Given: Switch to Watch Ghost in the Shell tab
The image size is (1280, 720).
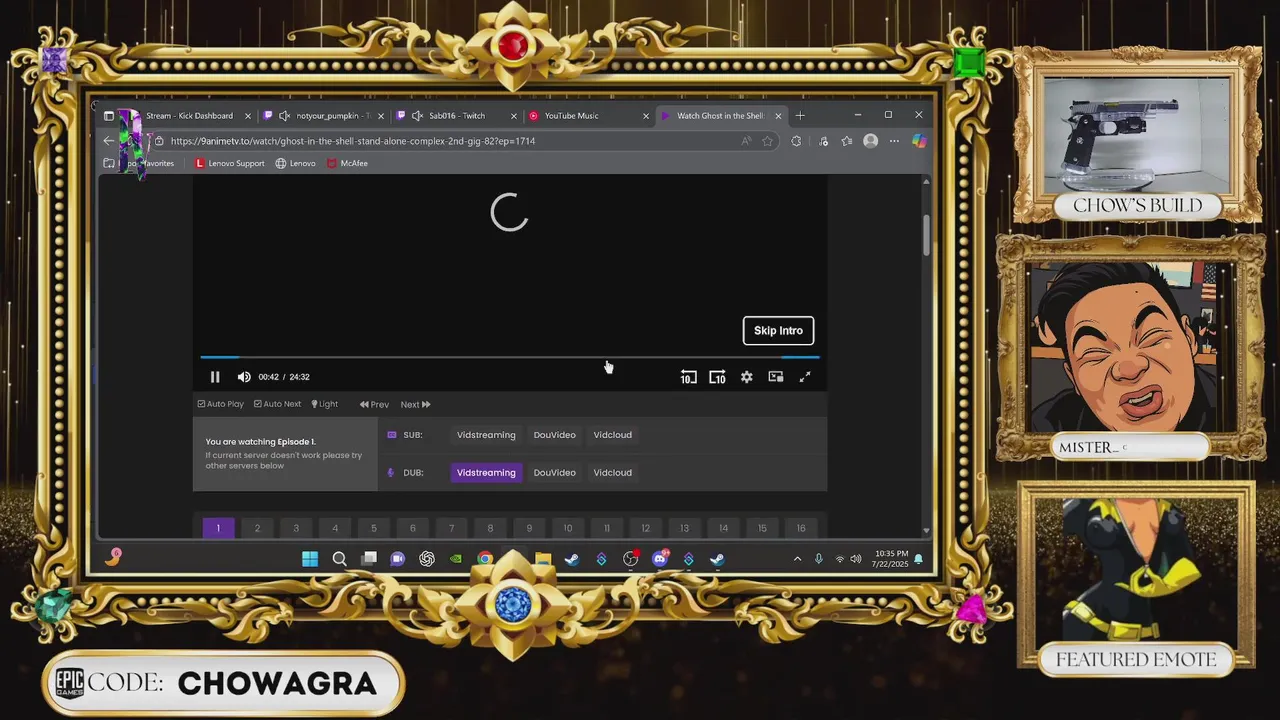Looking at the screenshot, I should coord(720,116).
